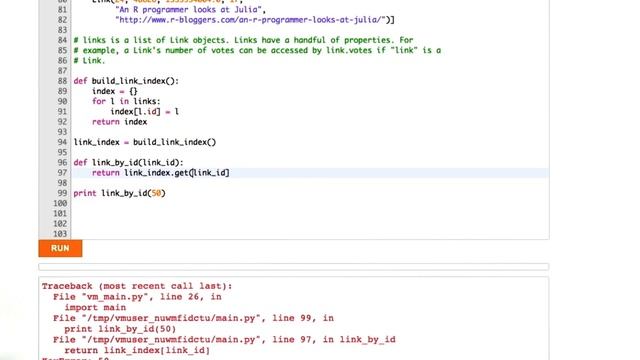Screen dimensions: 640x360
Task: Click 'def link_by_id(link_id):' line
Action: [x=129, y=162]
